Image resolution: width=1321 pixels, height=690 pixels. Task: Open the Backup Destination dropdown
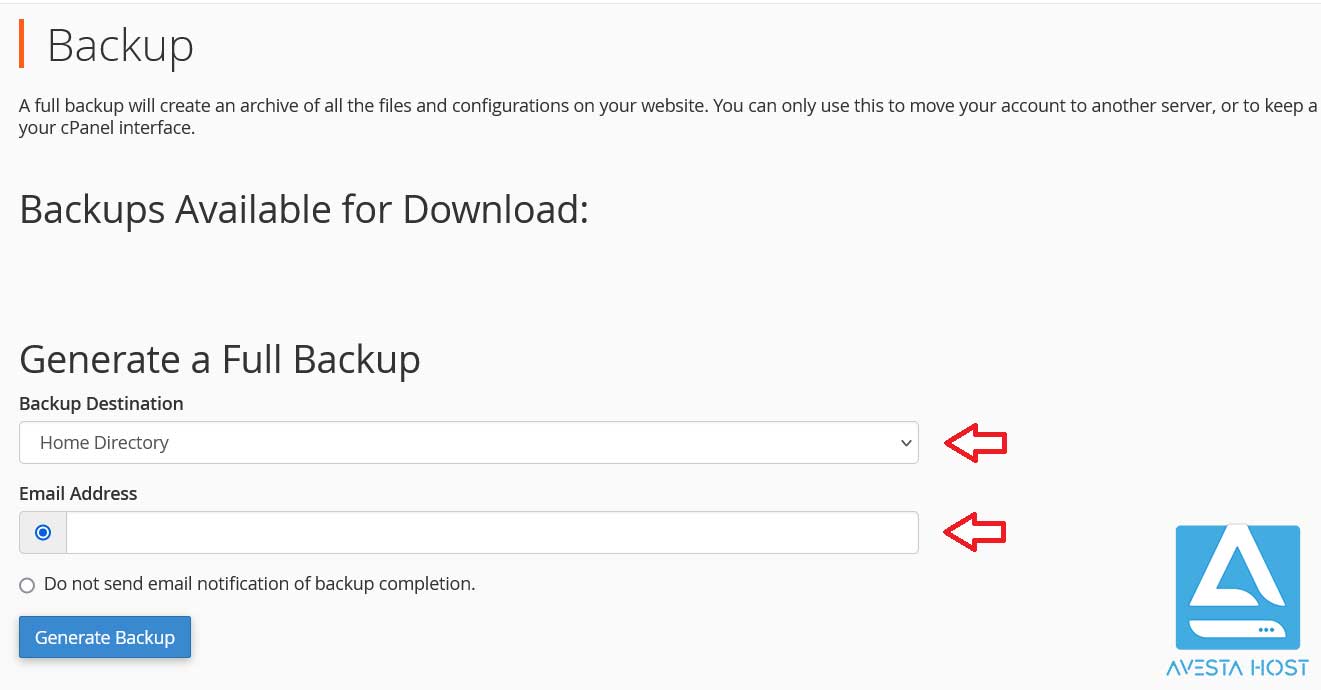point(469,442)
